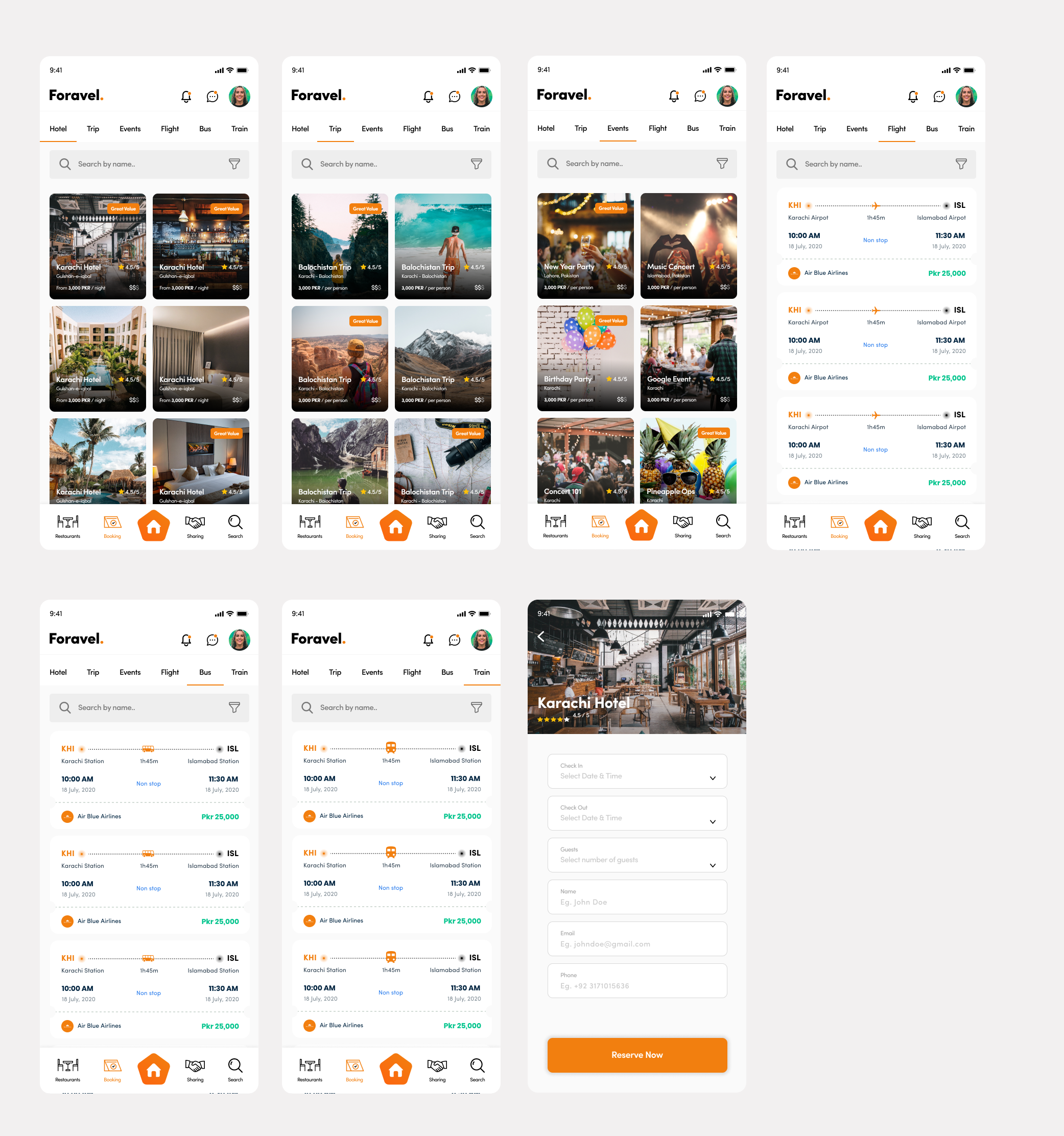Expand the Check In date dropdown

click(x=713, y=778)
